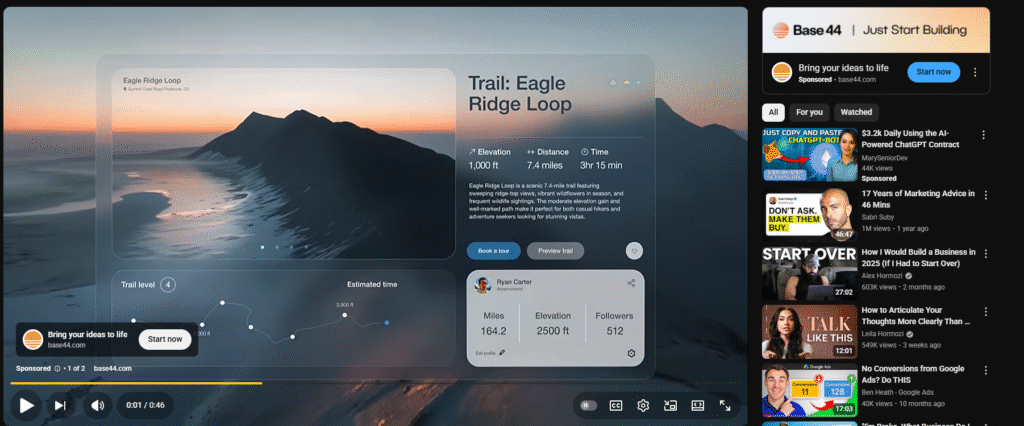Enter full screen mode

tap(725, 405)
